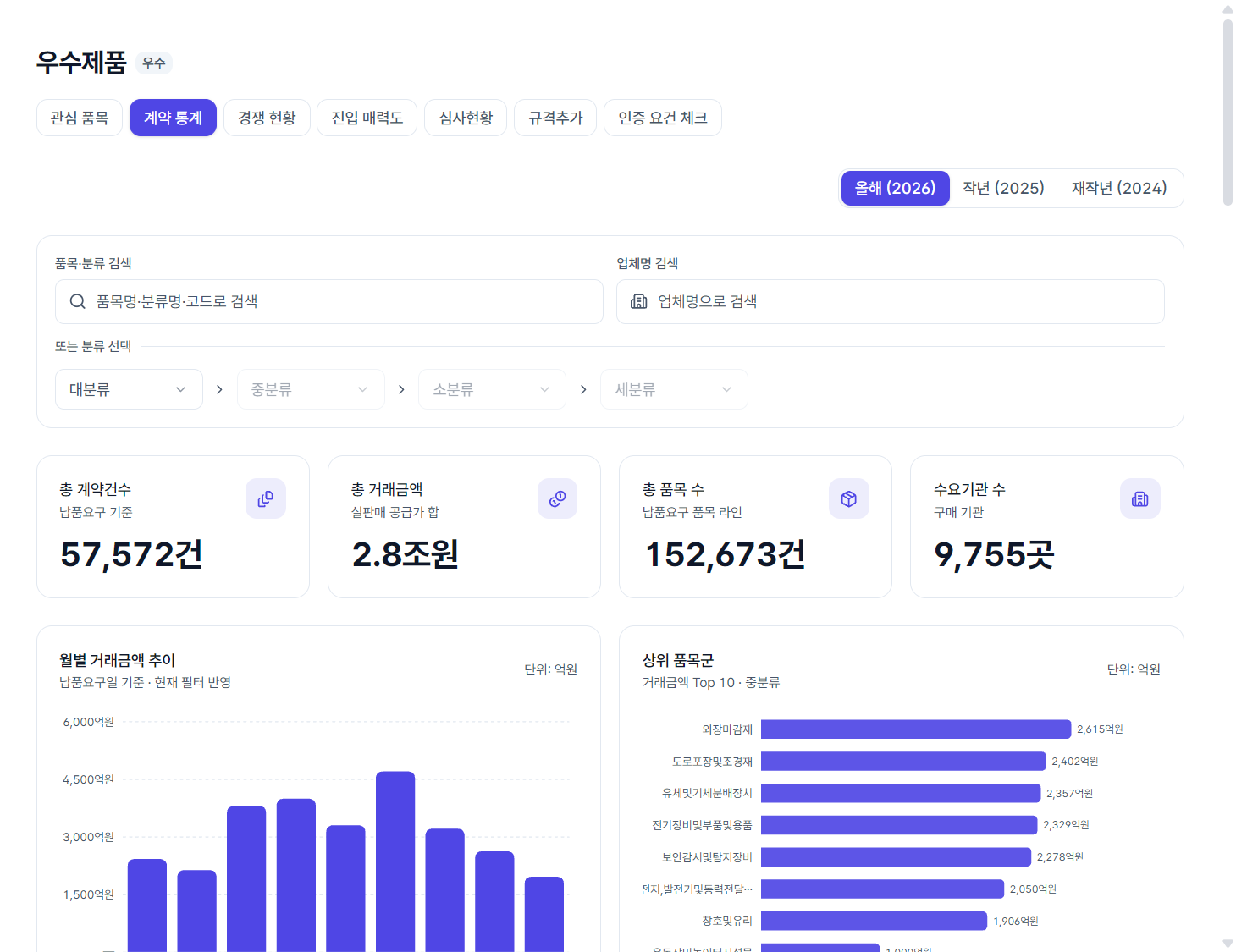1236x952 pixels.
Task: Click the page vertical scrollbar thumb
Action: click(1228, 113)
